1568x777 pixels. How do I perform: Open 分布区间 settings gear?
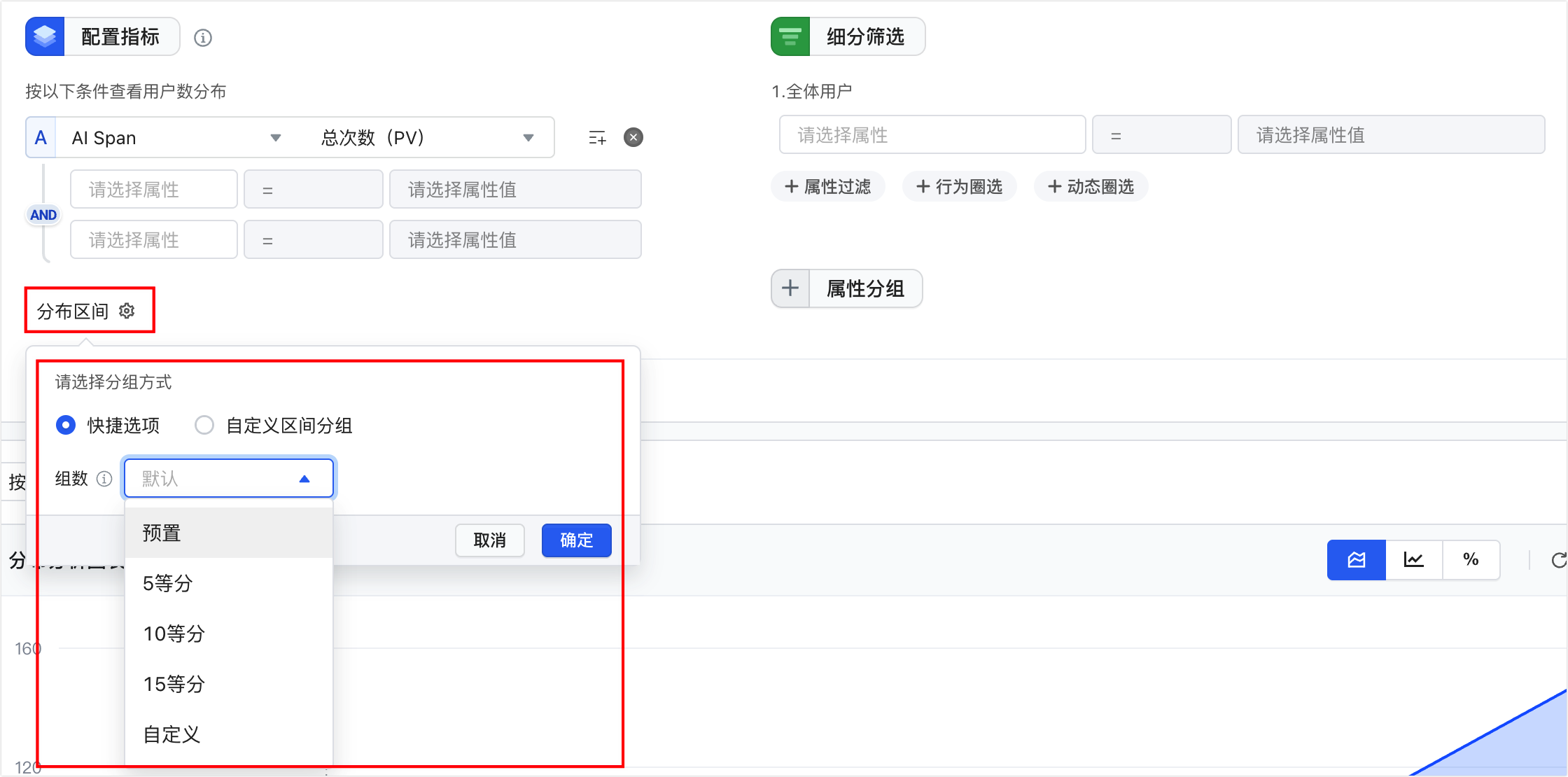click(127, 311)
